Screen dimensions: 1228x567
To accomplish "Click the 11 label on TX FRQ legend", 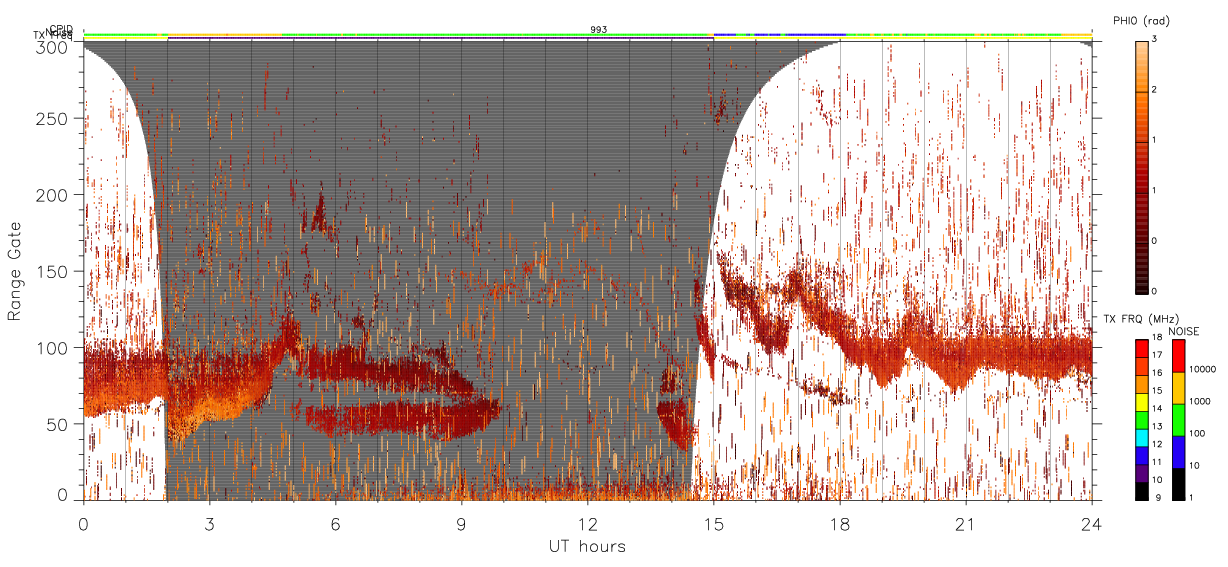I will 1159,462.
